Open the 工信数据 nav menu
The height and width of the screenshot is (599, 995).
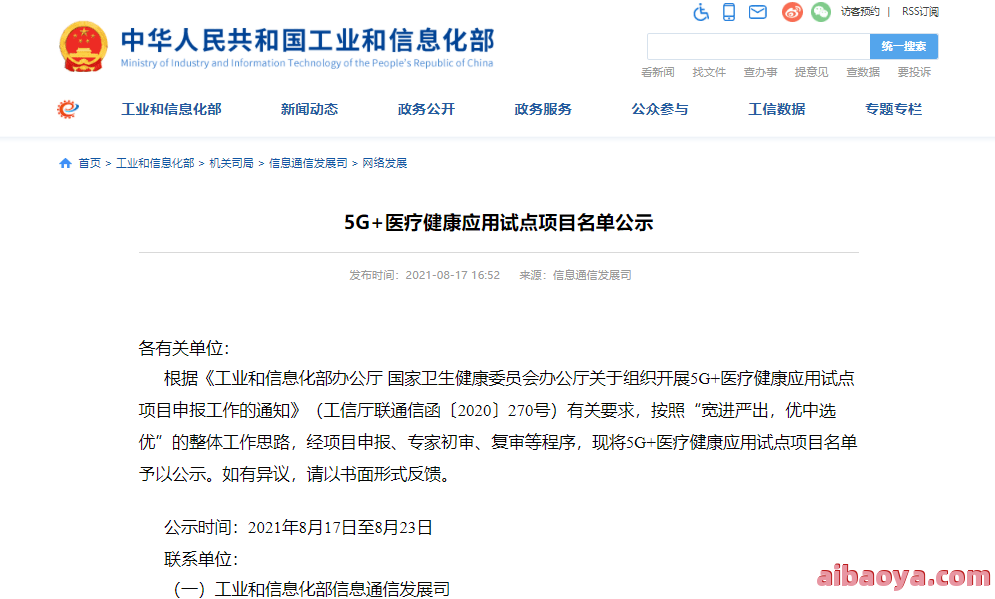coord(777,109)
